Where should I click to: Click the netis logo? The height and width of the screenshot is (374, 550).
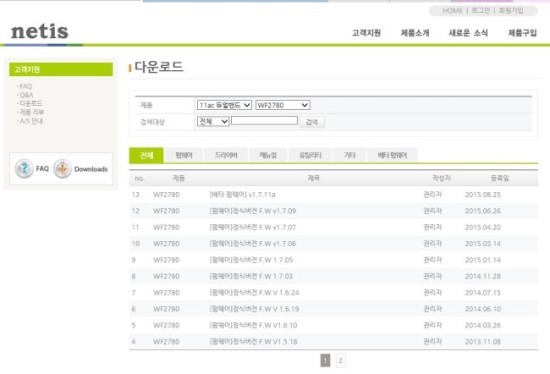tap(40, 32)
